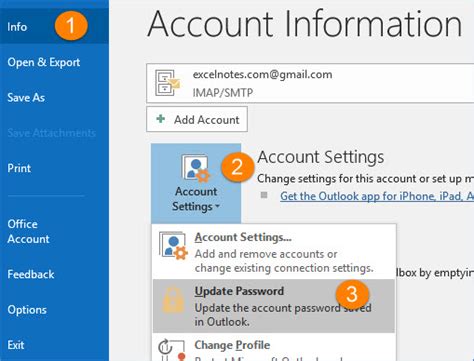Choose Account Settings... from the dropdown menu

[x=274, y=252]
